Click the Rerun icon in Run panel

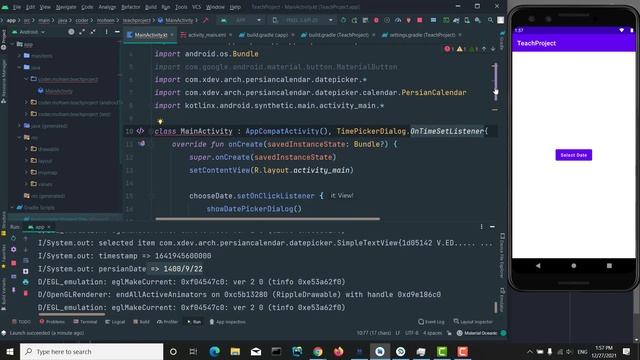click(13, 238)
